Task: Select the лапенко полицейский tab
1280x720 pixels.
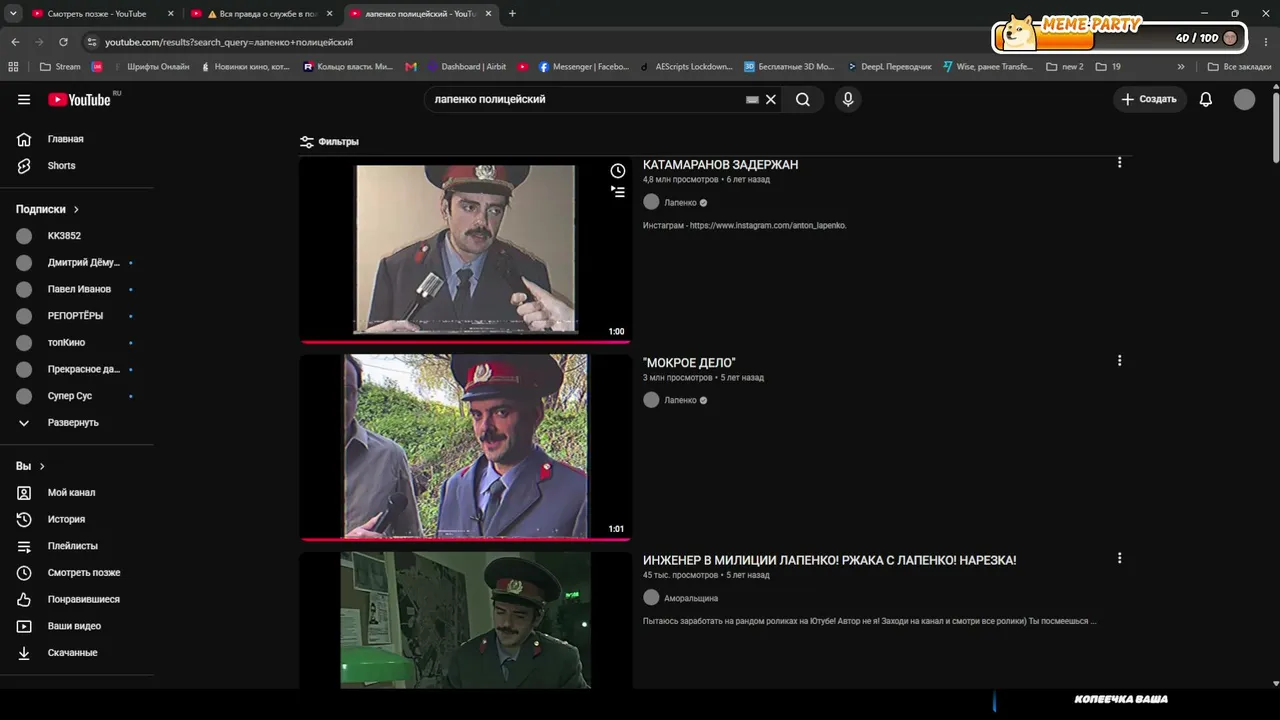Action: [x=420, y=14]
